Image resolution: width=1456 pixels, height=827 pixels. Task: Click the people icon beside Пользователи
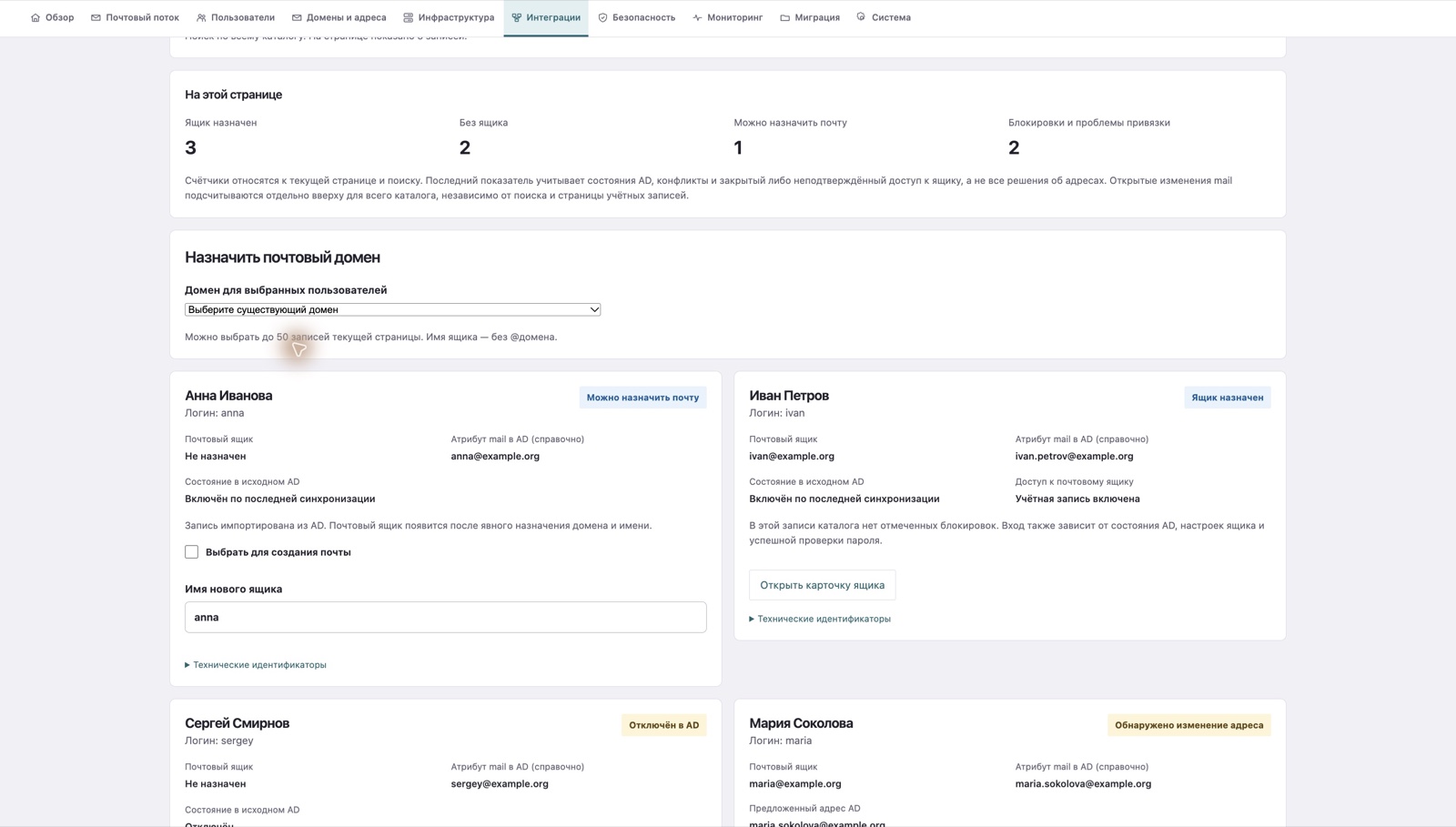click(201, 17)
